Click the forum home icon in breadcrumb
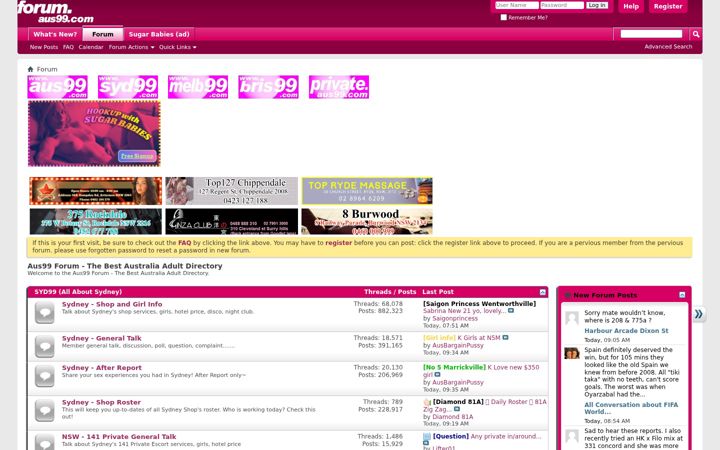Viewport: 720px width, 450px height. click(x=30, y=69)
